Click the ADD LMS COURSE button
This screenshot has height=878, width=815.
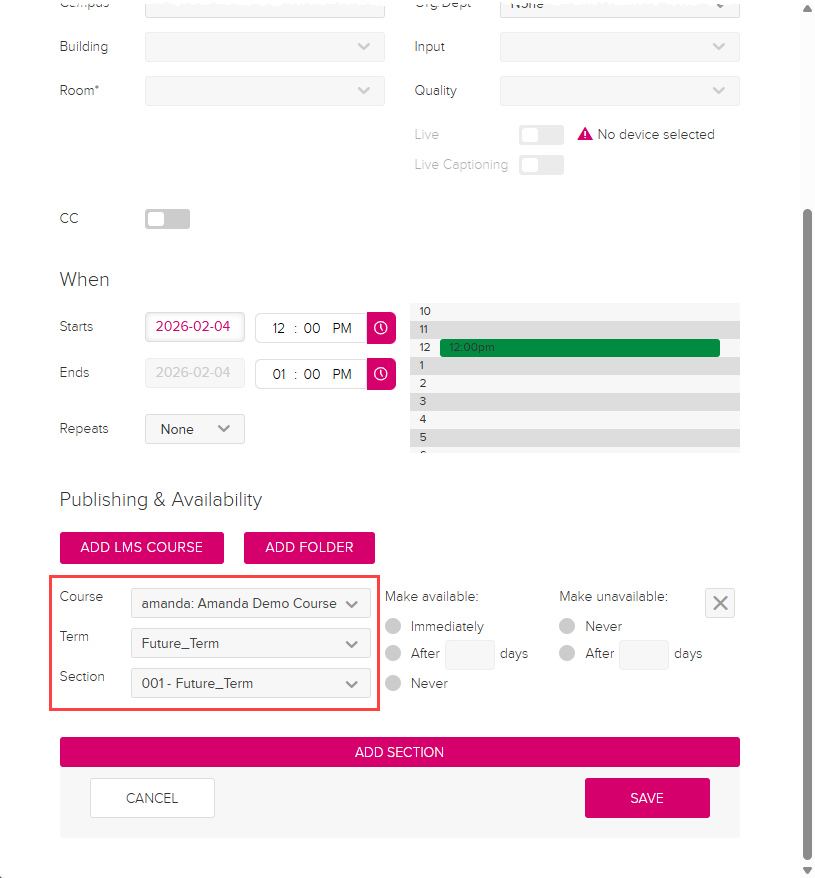pos(141,548)
